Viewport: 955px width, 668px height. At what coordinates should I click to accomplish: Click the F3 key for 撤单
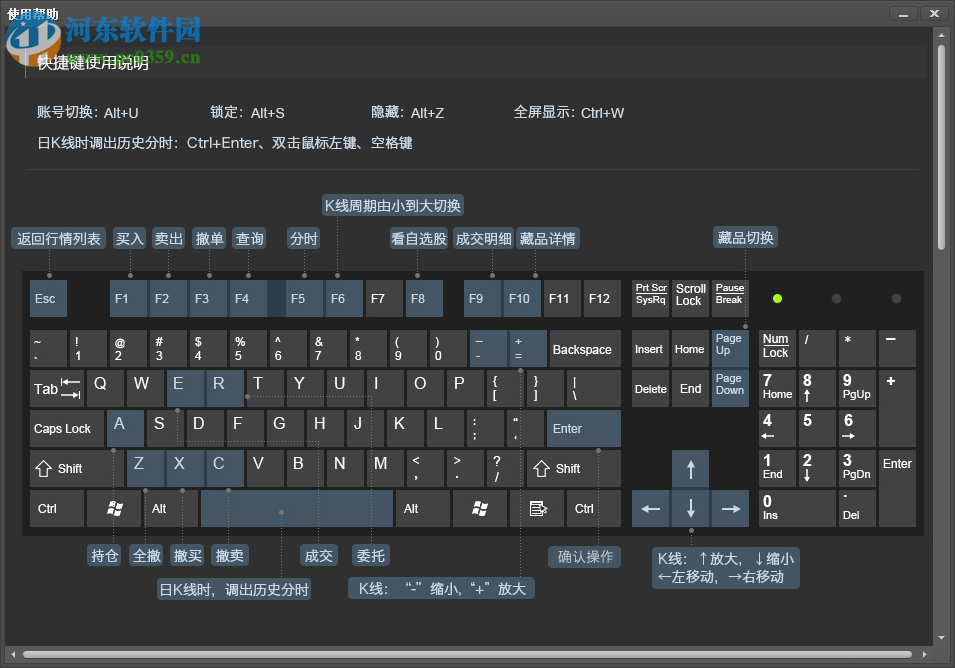coord(208,298)
